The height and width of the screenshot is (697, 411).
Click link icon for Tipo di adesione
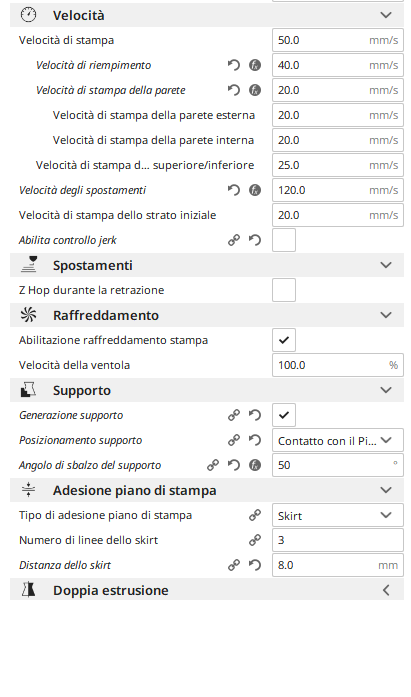pos(255,515)
